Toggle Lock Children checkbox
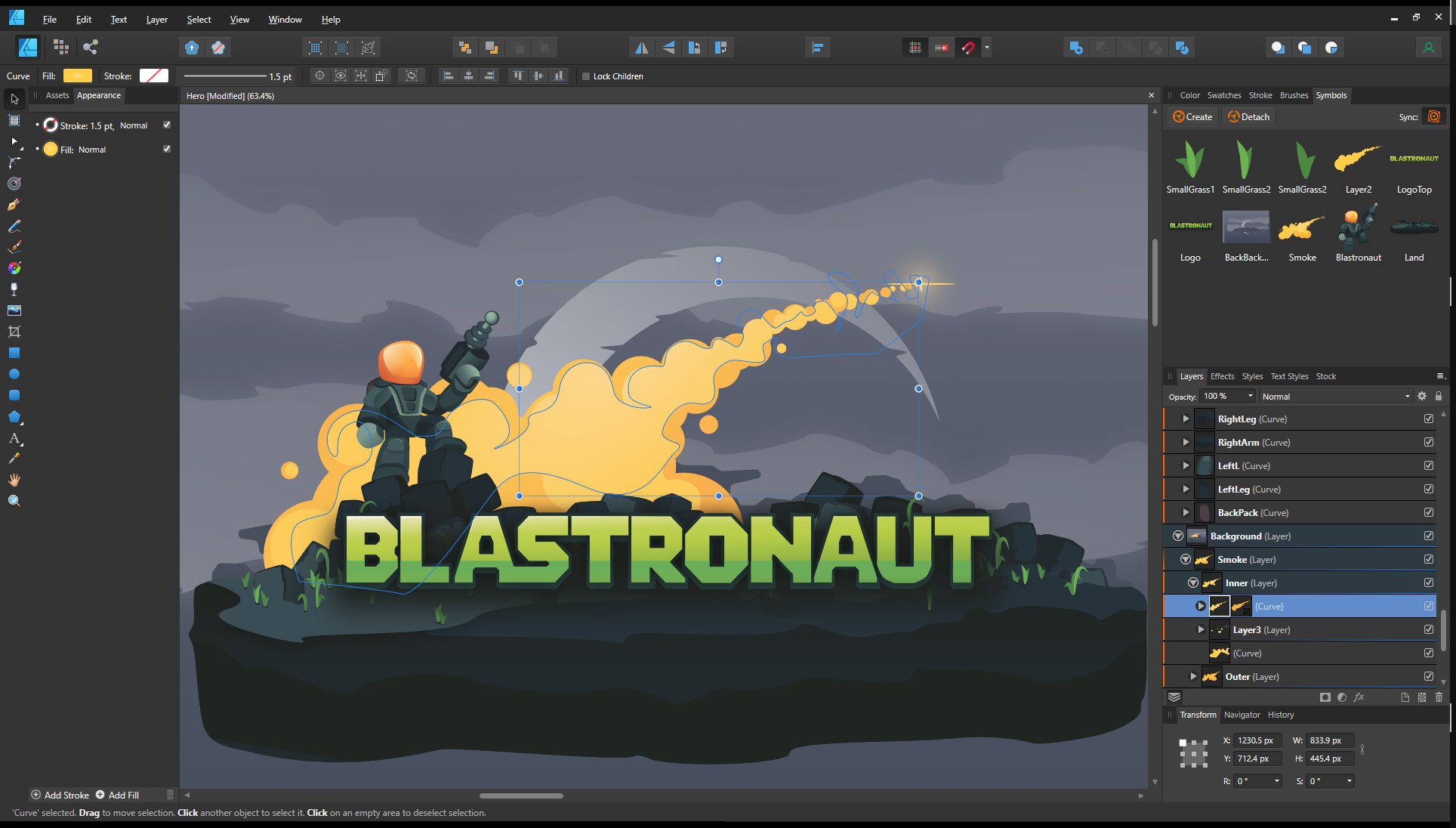 click(586, 76)
